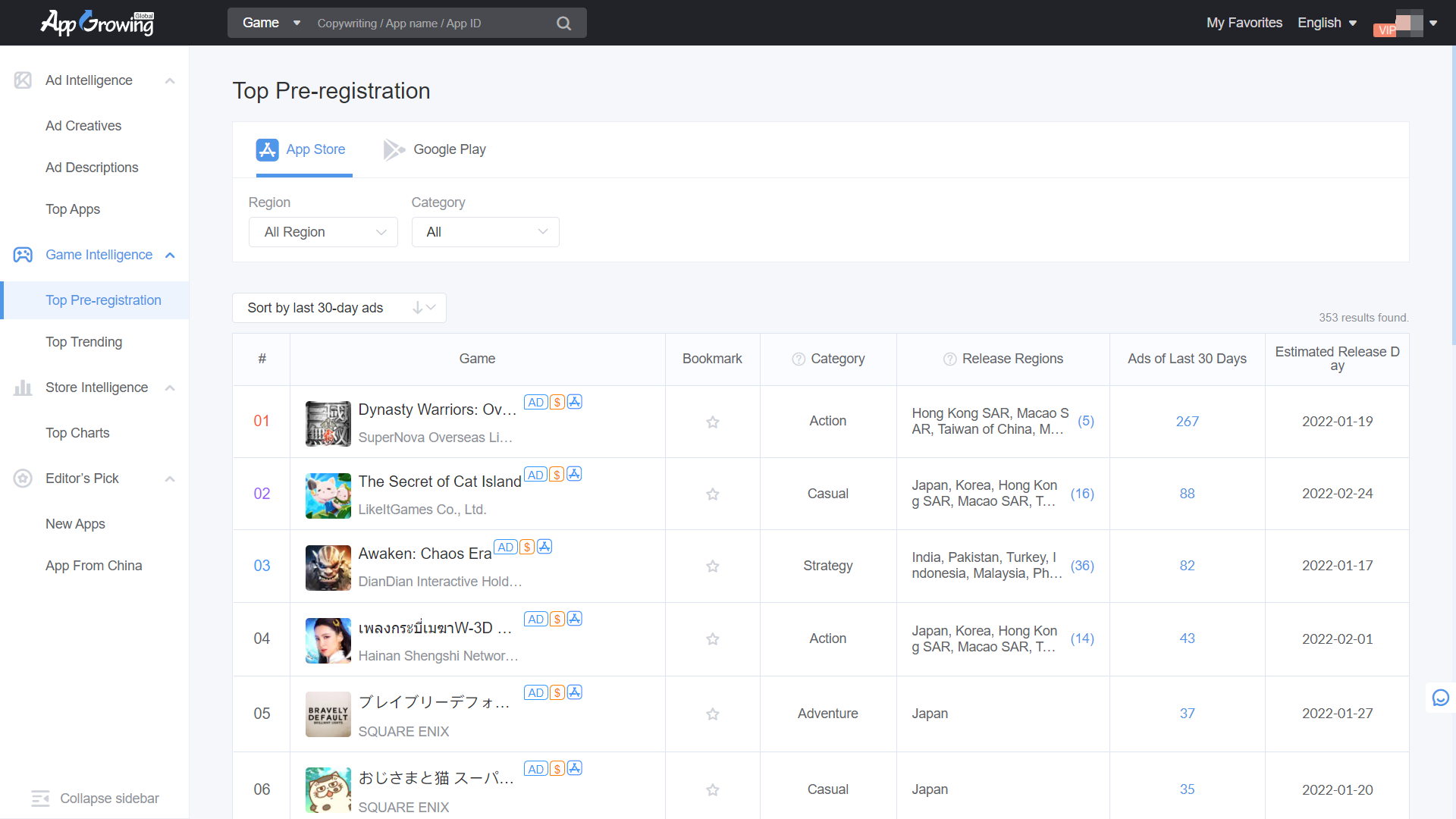Open App From China in sidebar

(x=94, y=566)
